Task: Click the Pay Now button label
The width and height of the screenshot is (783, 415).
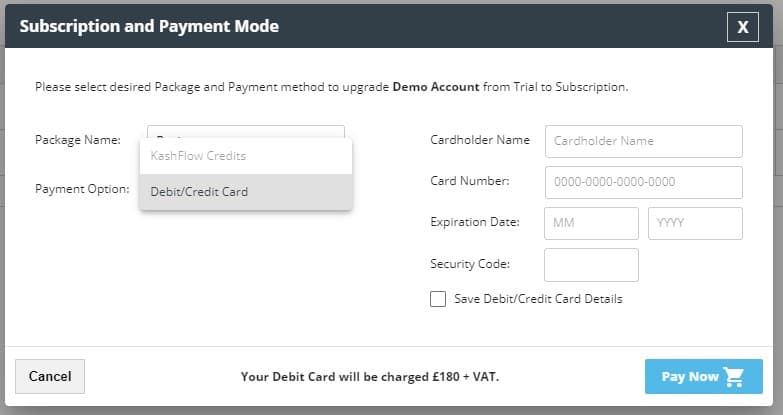Action: point(690,377)
